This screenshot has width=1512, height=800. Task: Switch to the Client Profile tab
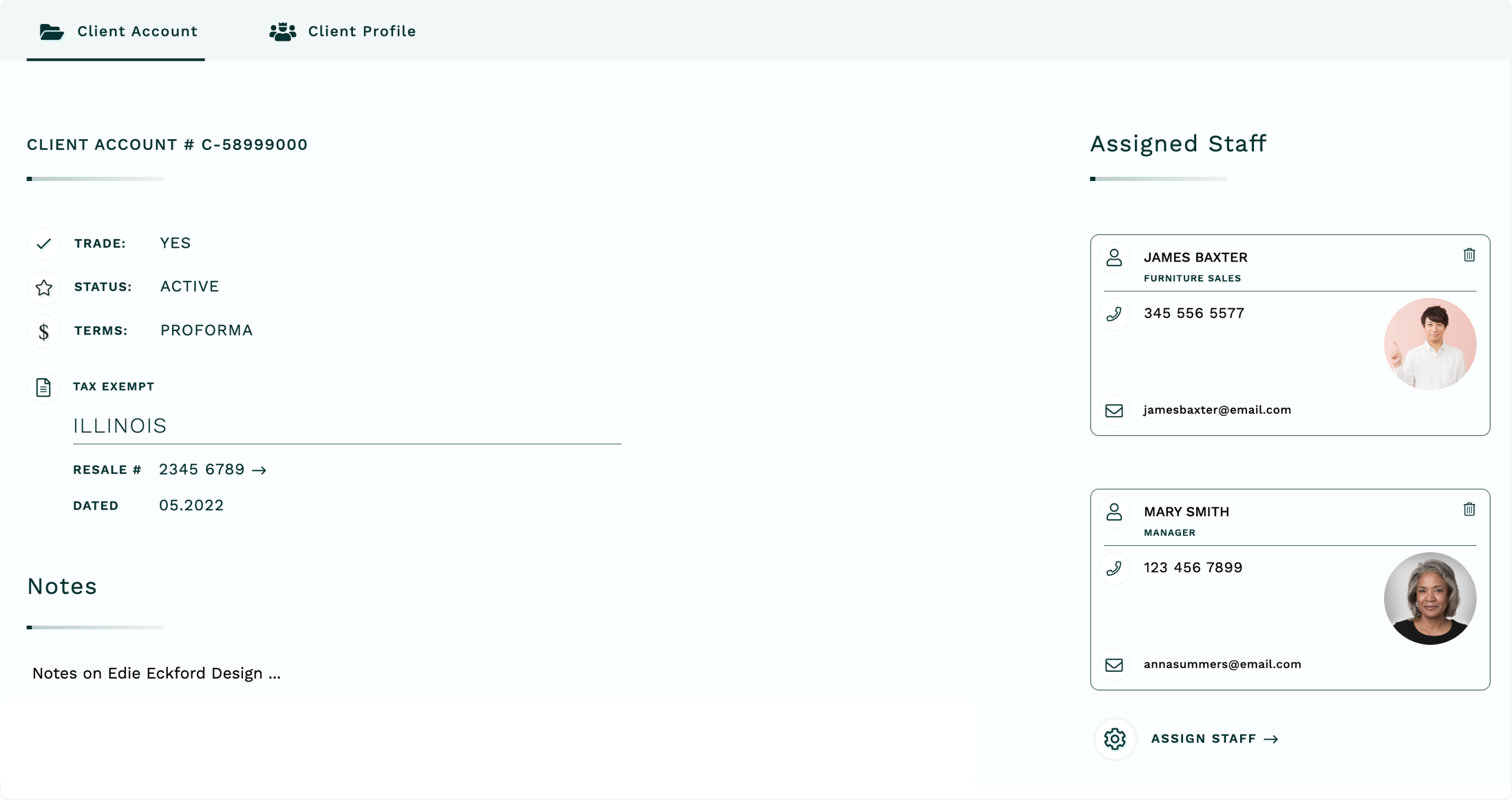362,31
